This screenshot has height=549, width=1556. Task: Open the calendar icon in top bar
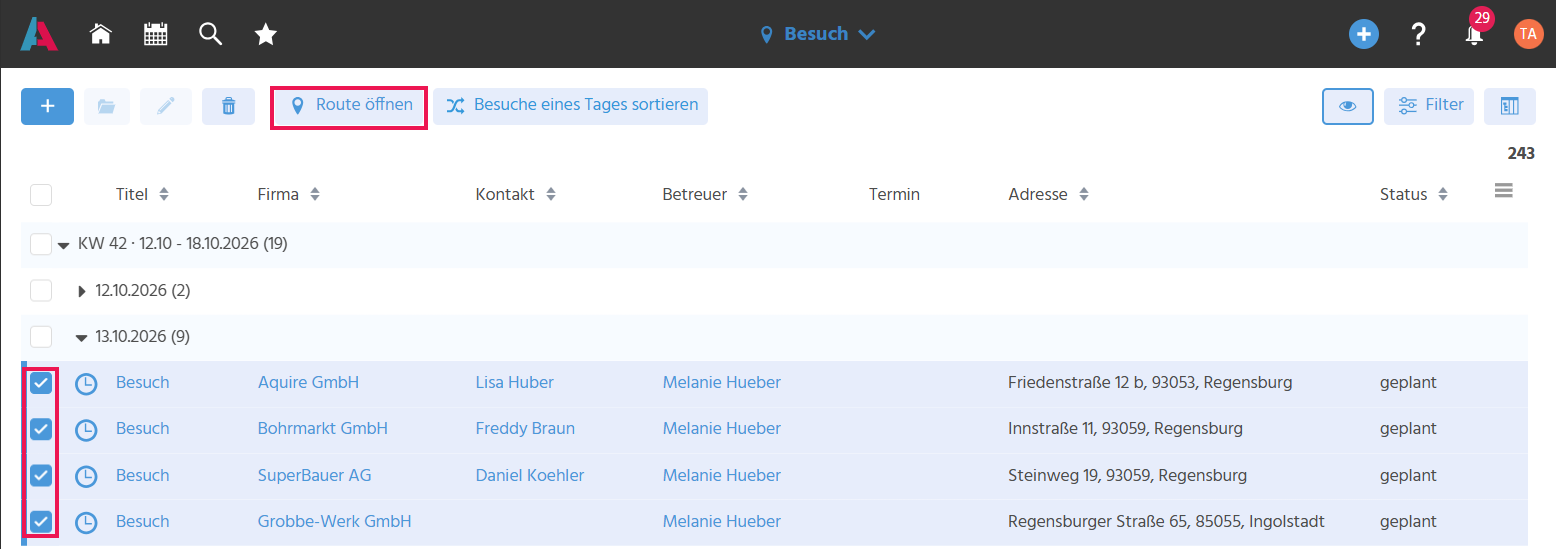click(x=155, y=34)
